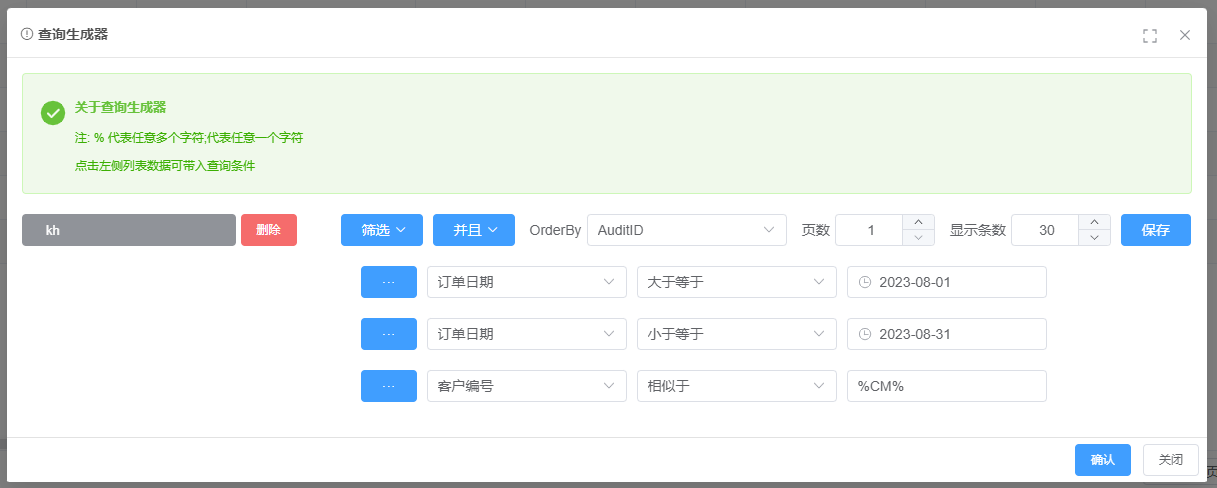Click the %CM% value input field
This screenshot has width=1217, height=488.
pyautogui.click(x=947, y=386)
